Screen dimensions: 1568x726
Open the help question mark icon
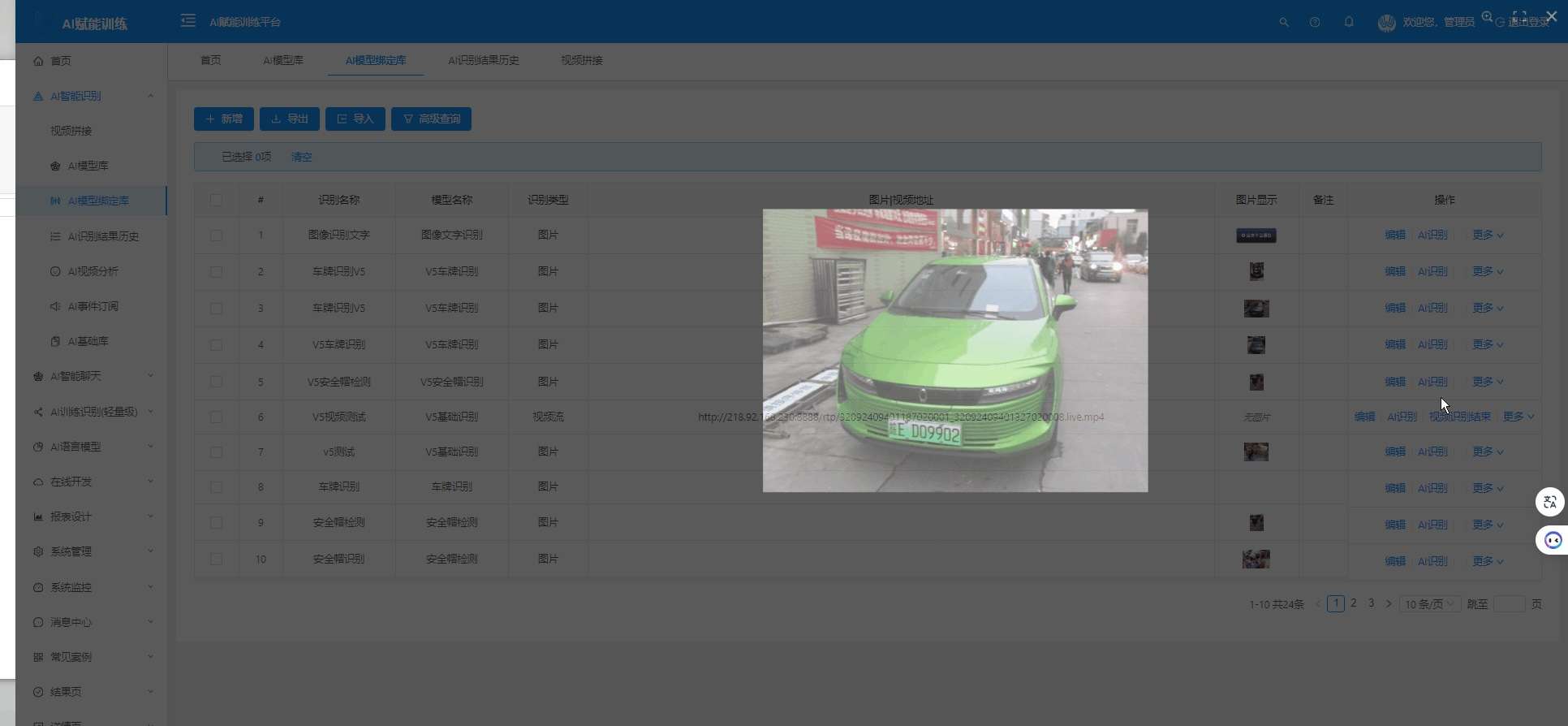(x=1315, y=22)
